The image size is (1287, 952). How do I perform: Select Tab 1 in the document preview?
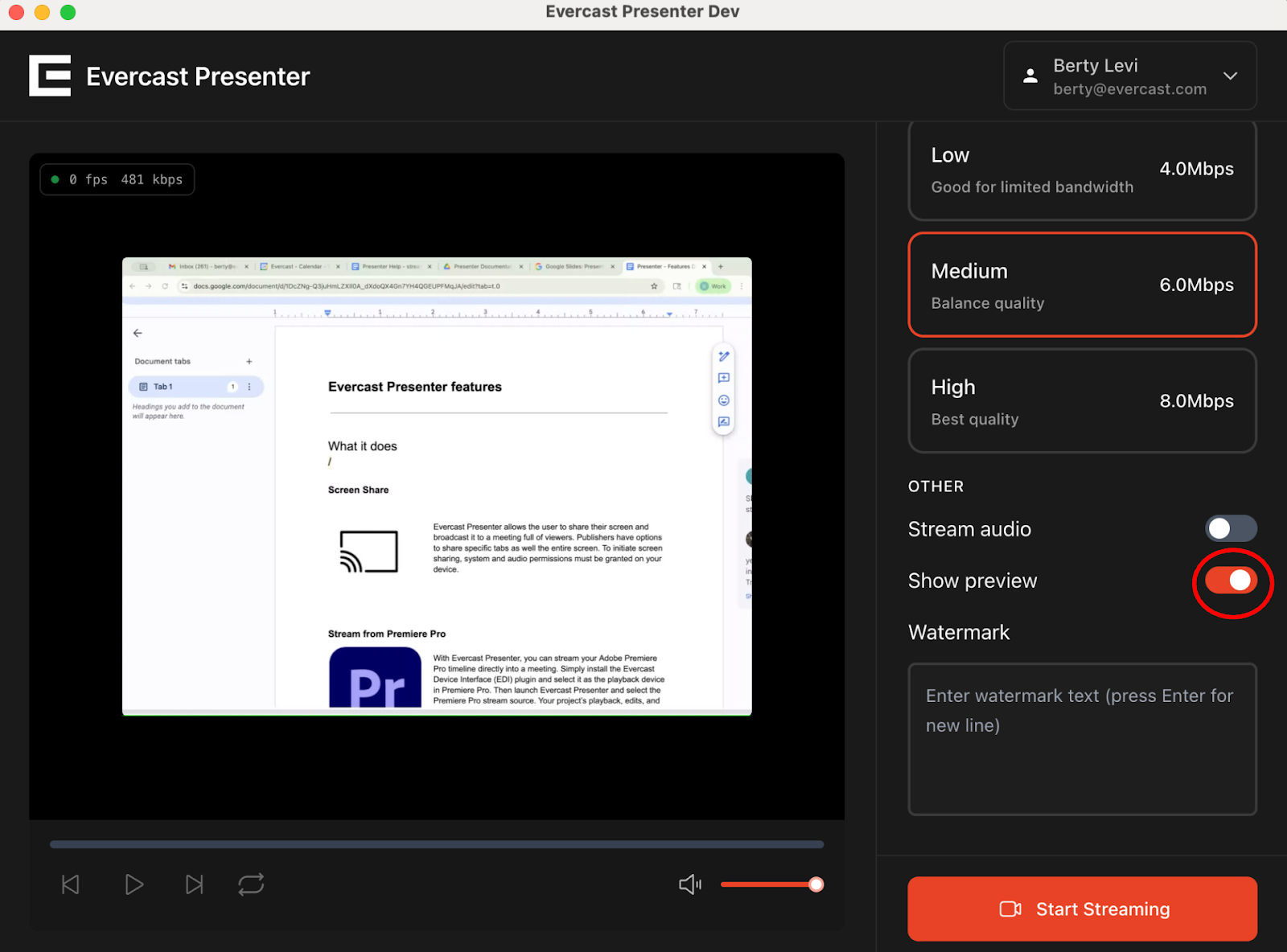(195, 387)
